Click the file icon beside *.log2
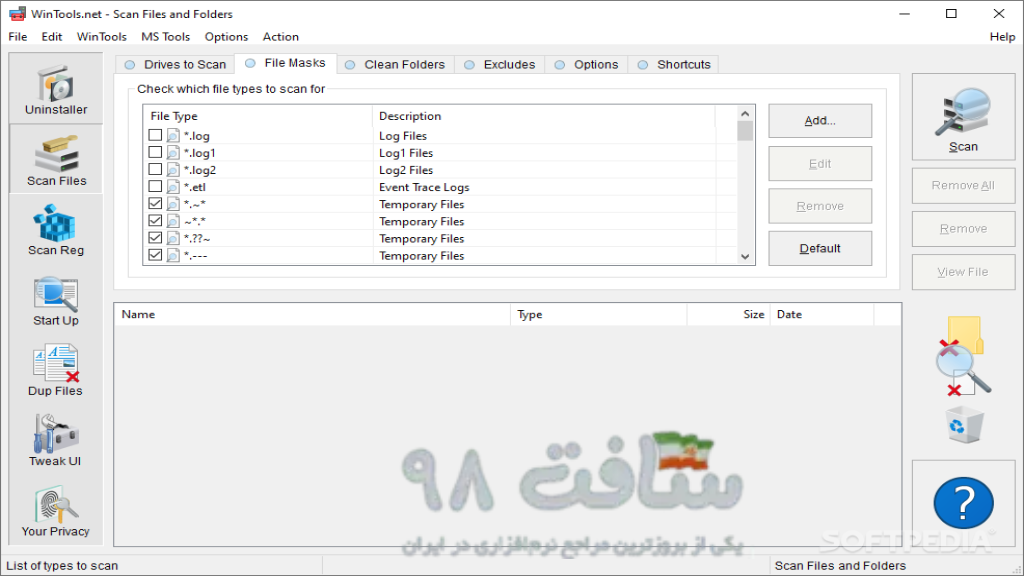 point(173,170)
